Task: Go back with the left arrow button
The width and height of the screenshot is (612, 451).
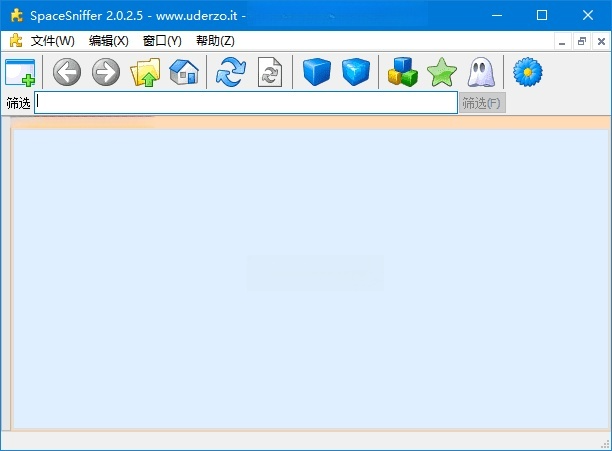Action: (x=67, y=73)
